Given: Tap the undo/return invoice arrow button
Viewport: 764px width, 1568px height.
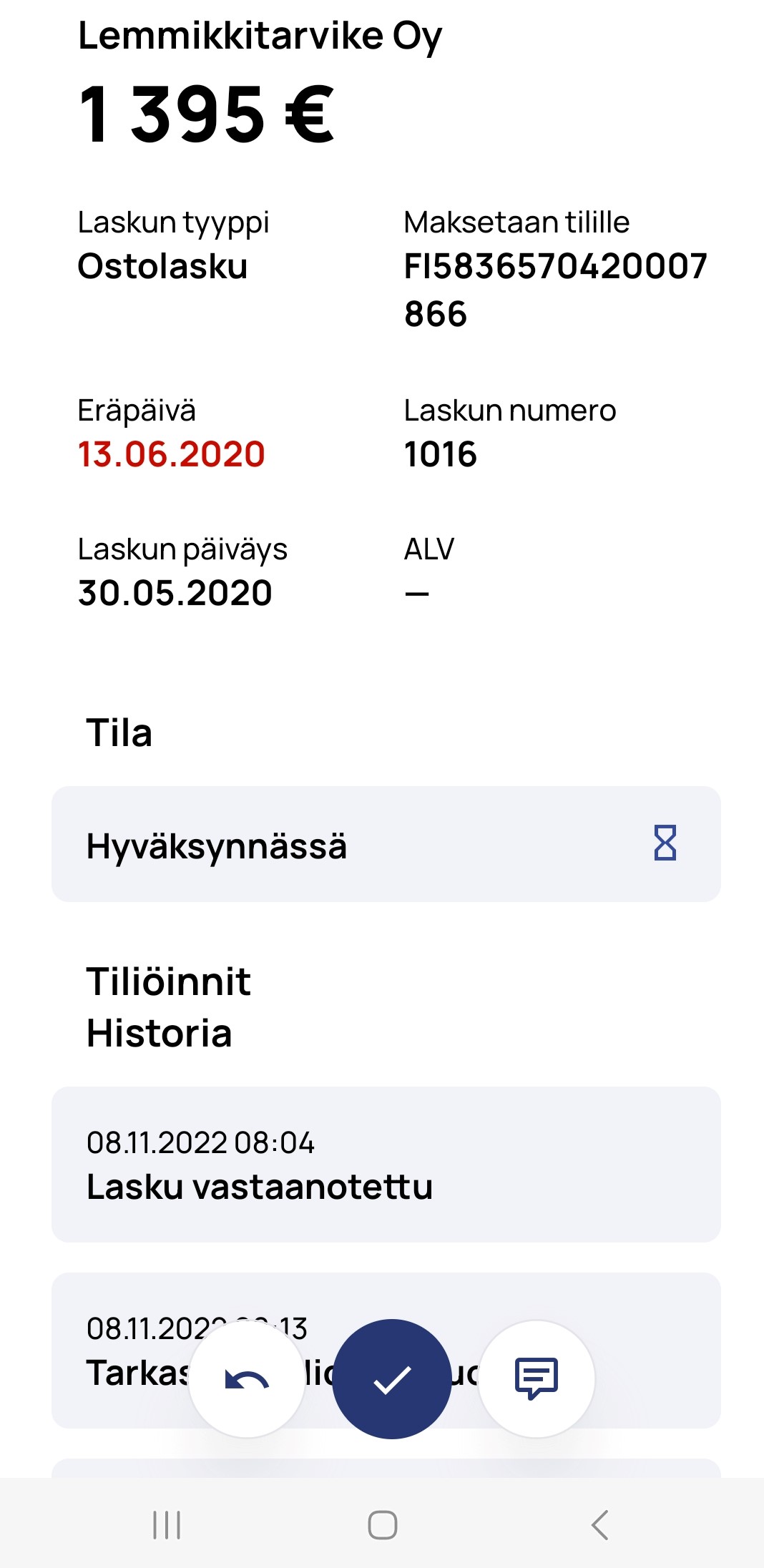Looking at the screenshot, I should (x=247, y=1378).
